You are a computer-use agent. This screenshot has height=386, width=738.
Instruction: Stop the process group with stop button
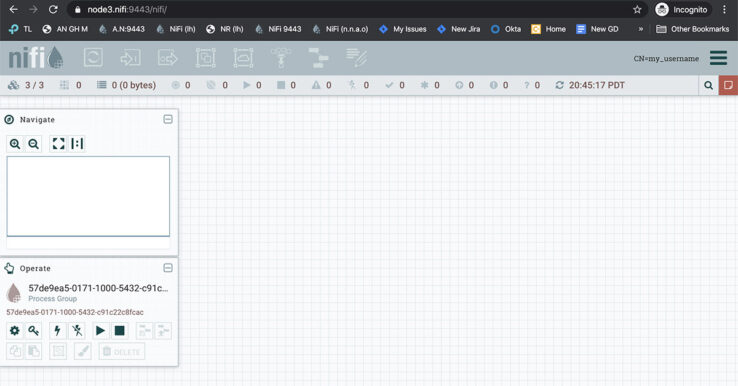(120, 330)
